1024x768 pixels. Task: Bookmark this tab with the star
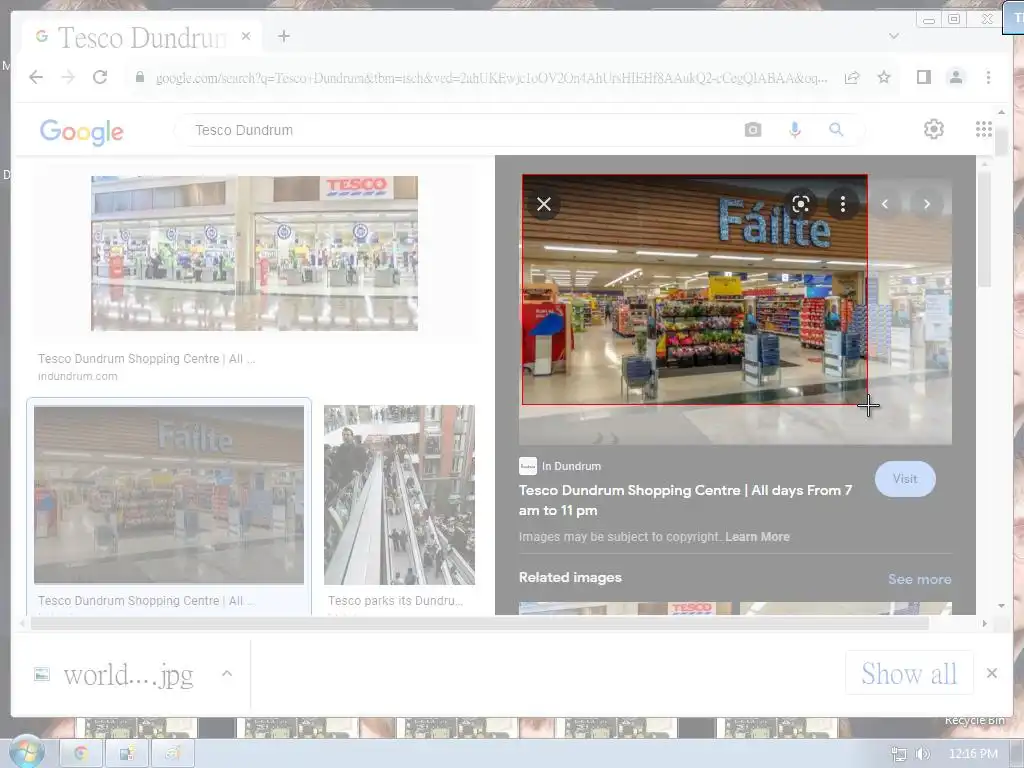pos(884,77)
